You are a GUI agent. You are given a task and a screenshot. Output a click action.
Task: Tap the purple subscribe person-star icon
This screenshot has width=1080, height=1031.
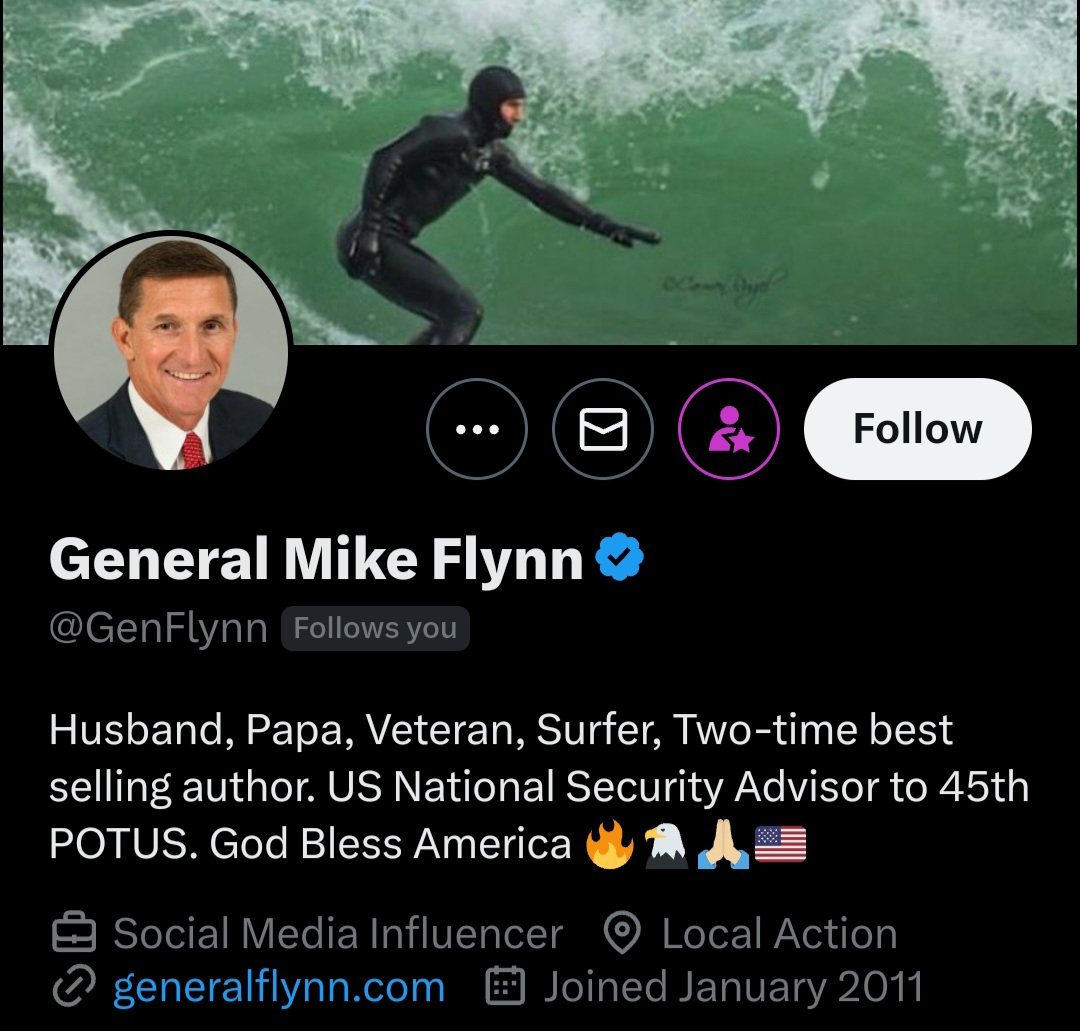[x=729, y=430]
